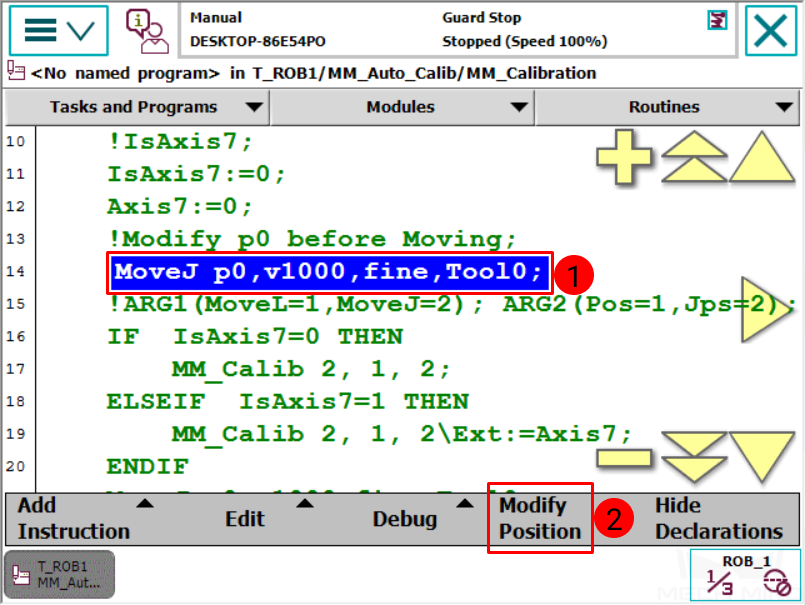Select the T_ROB1 MM_Aut... taskbar item

[60, 575]
